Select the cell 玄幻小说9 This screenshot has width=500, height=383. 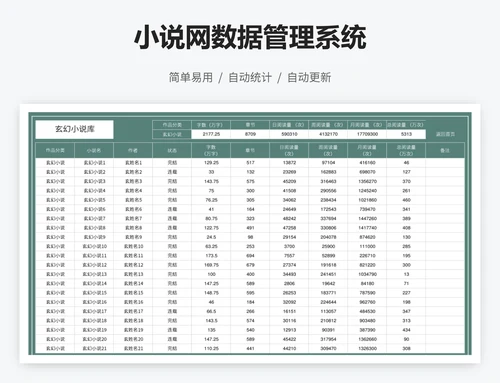coord(94,237)
